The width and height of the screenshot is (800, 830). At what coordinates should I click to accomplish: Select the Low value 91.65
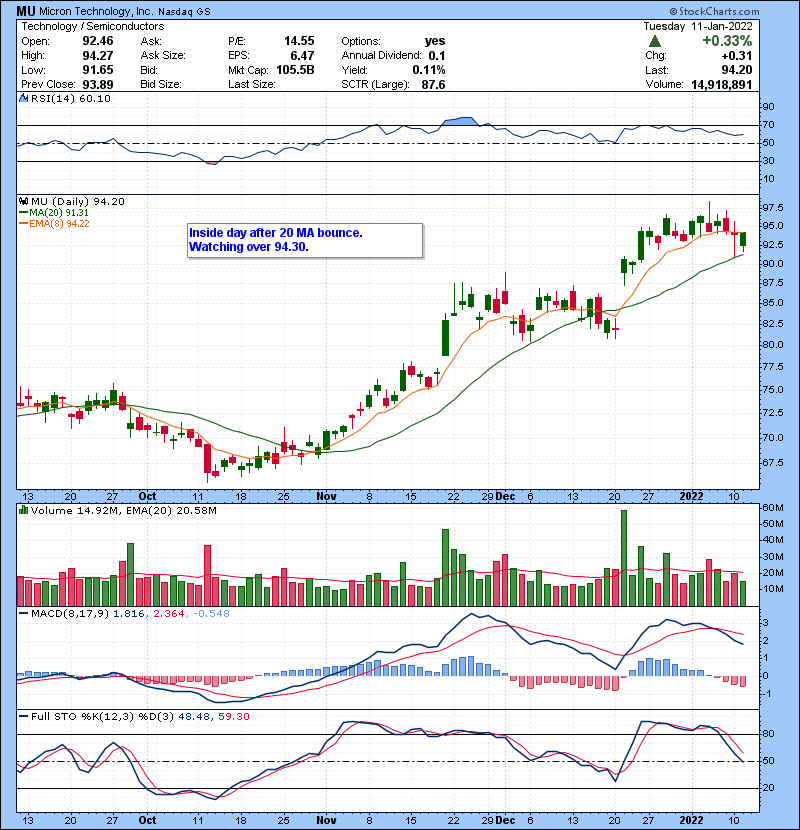coord(98,70)
